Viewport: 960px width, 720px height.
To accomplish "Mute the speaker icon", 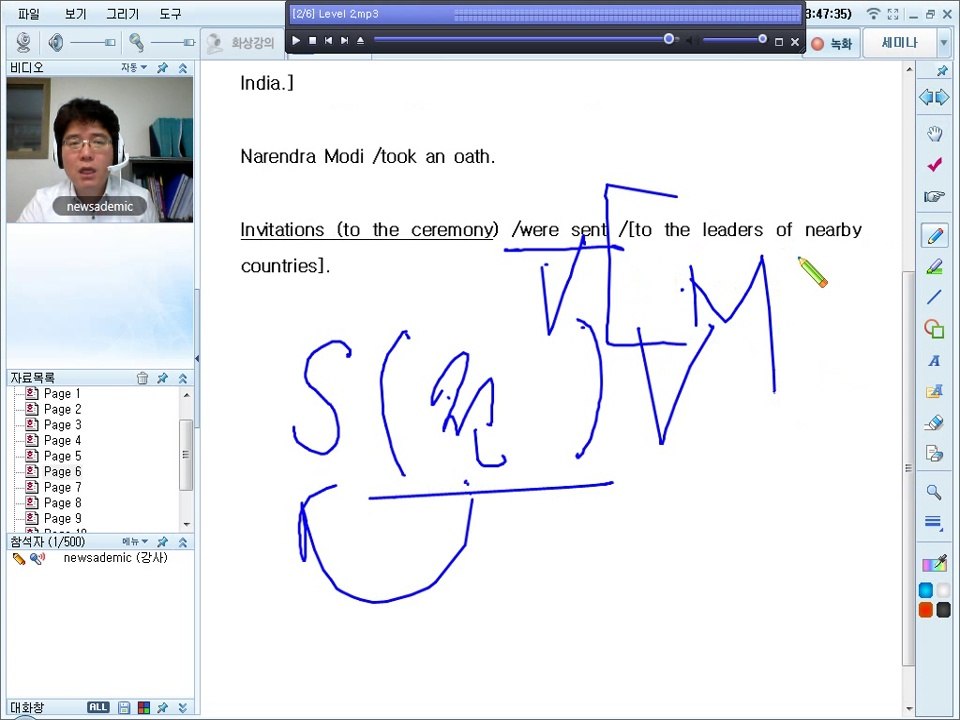I will coord(56,43).
